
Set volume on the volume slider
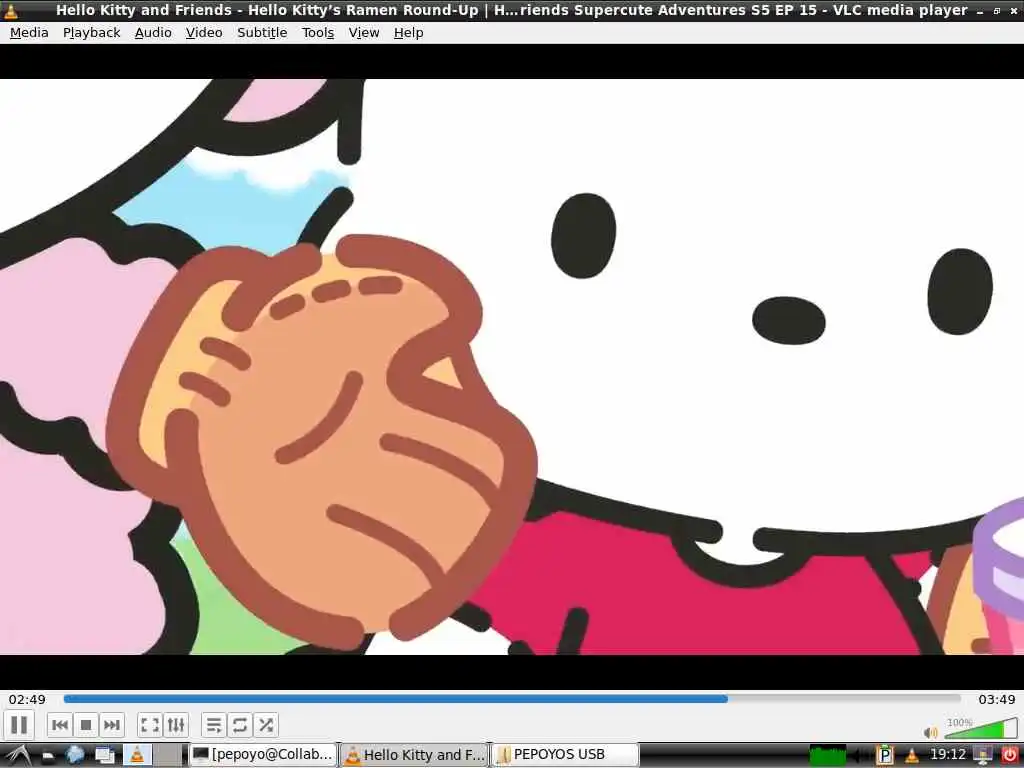[981, 728]
